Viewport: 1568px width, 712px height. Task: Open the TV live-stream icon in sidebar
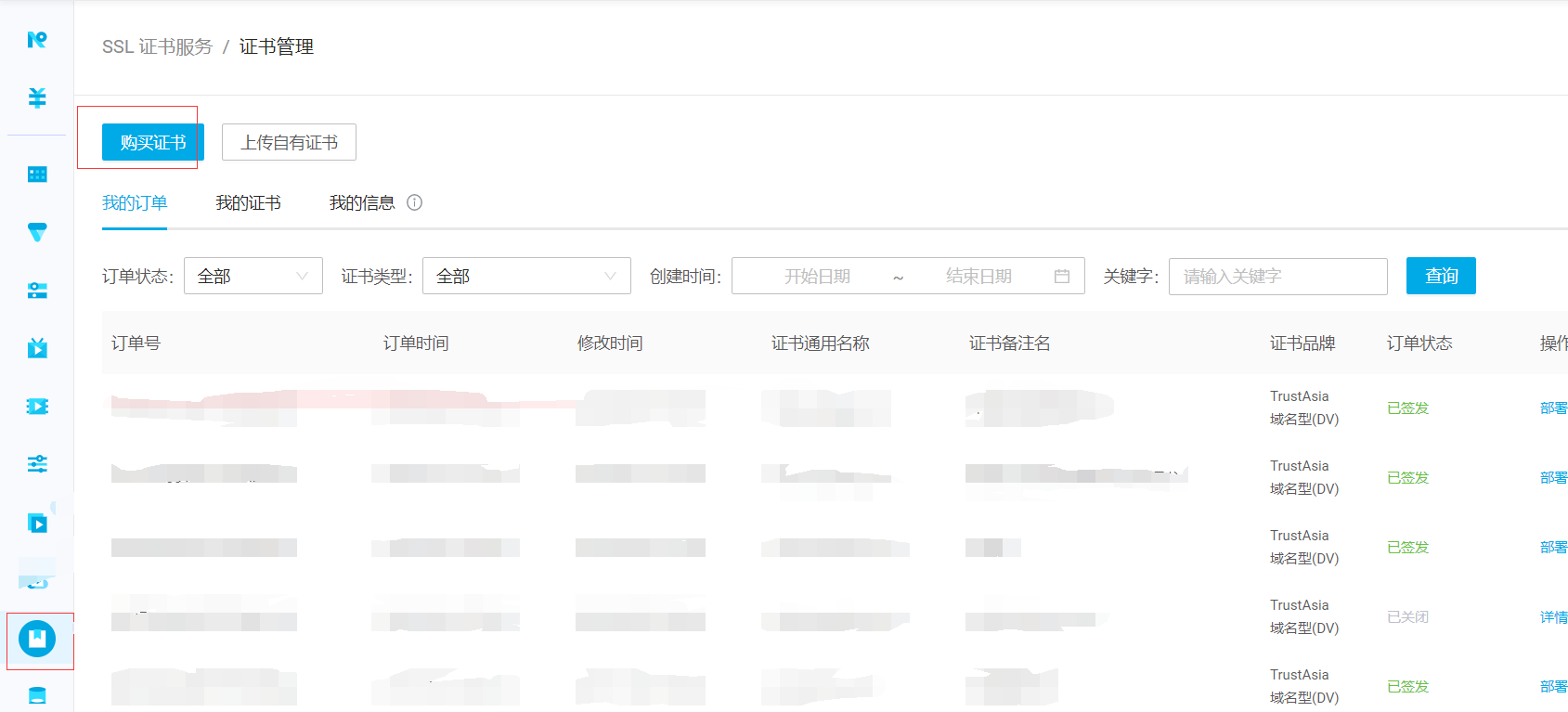pos(37,348)
